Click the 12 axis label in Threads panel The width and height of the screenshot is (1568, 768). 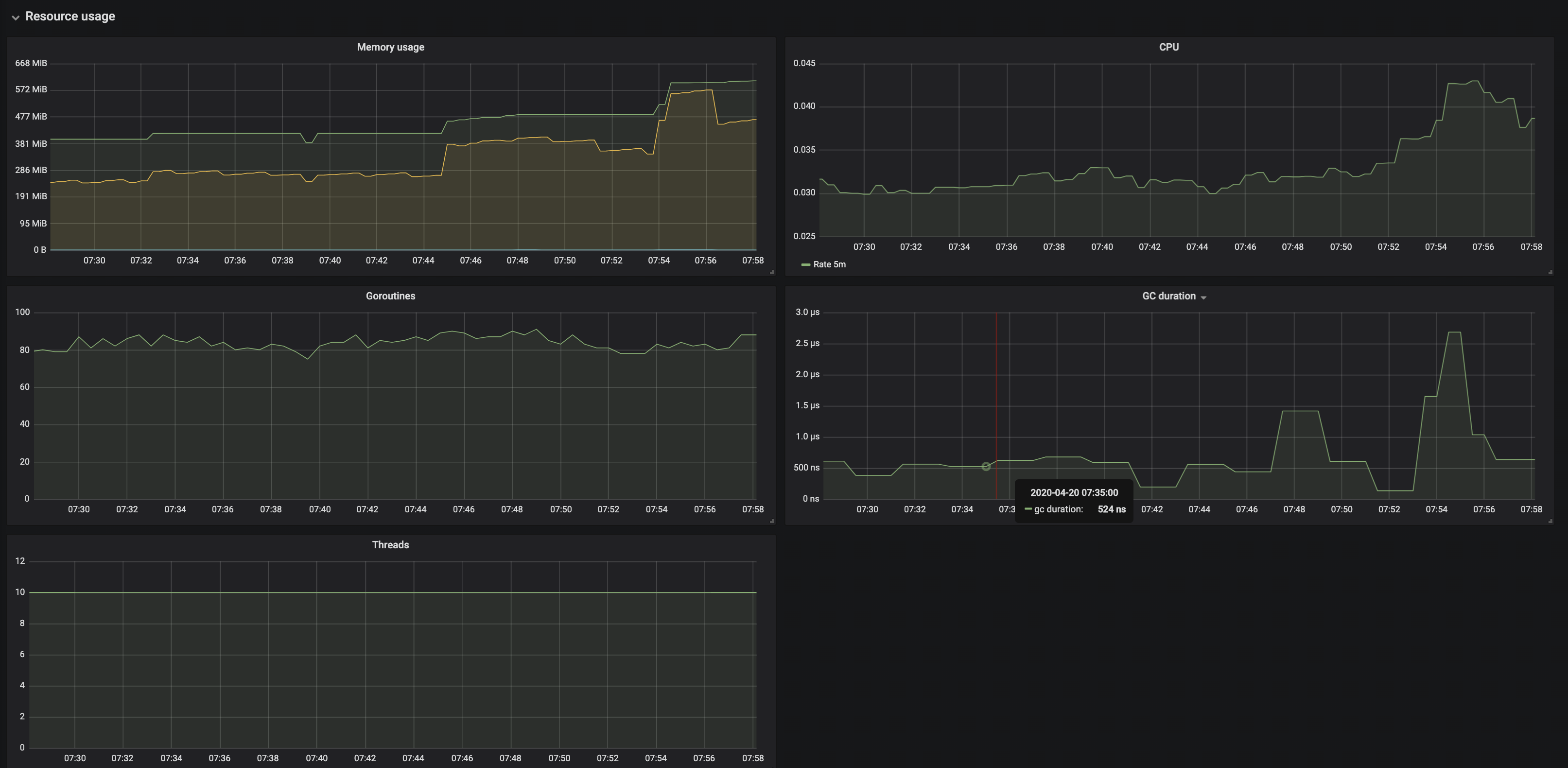click(x=20, y=561)
